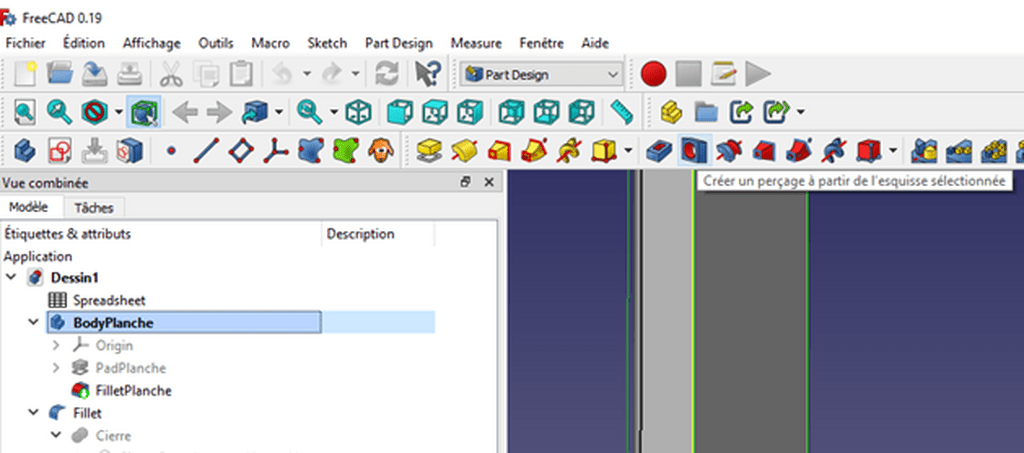The height and width of the screenshot is (453, 1024).
Task: Open the macros list dialog icon
Action: pyautogui.click(x=724, y=74)
